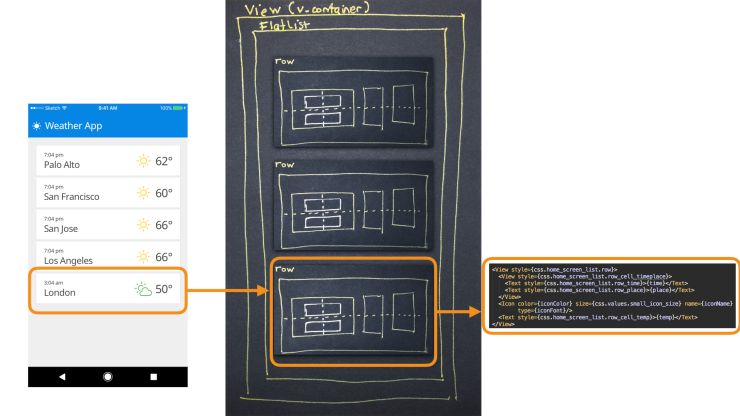
Task: Click the View (v-container) handwritten label
Action: pos(307,8)
